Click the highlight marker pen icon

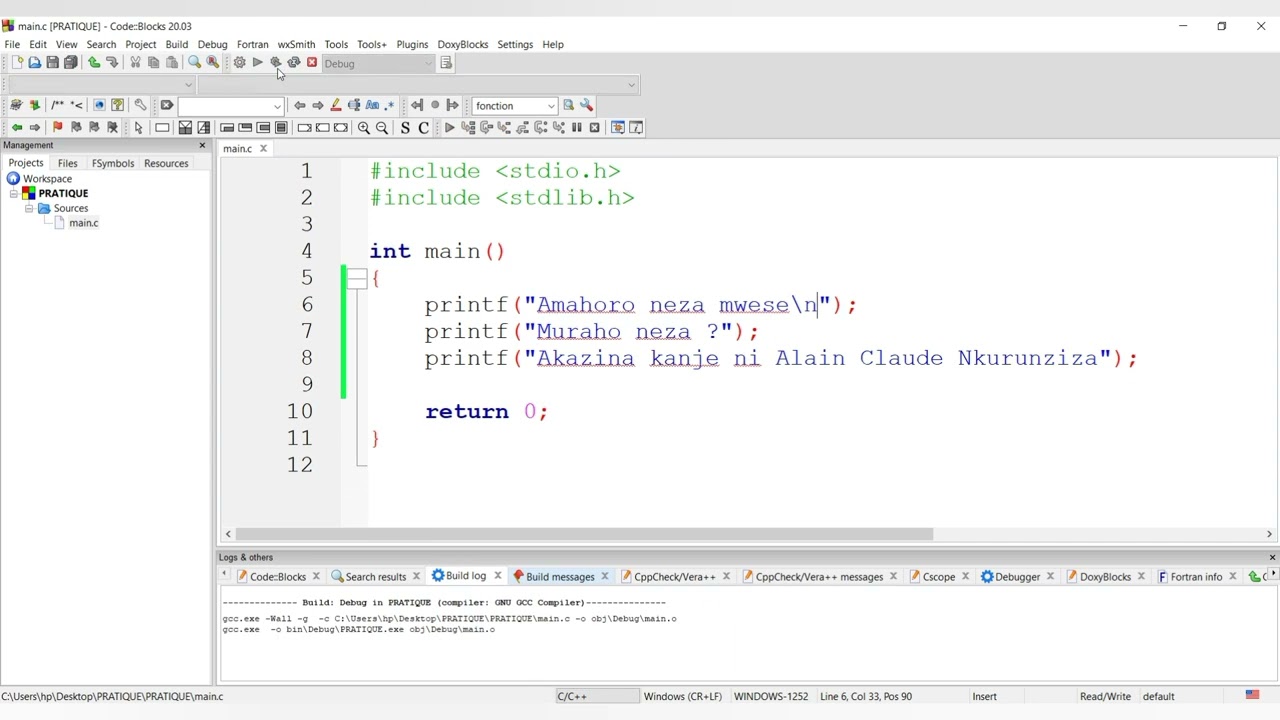(336, 105)
